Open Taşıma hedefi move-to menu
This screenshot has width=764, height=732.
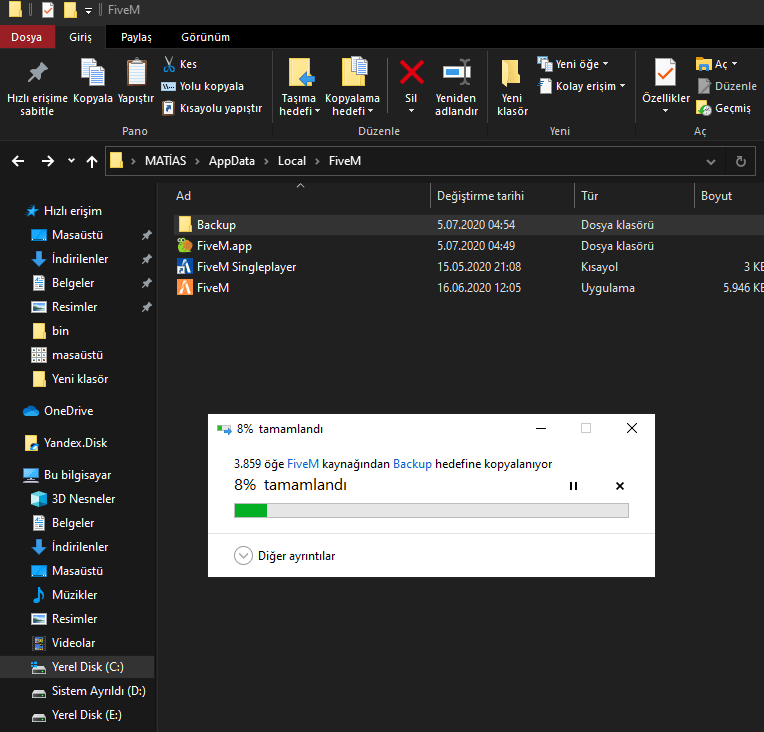[x=299, y=88]
